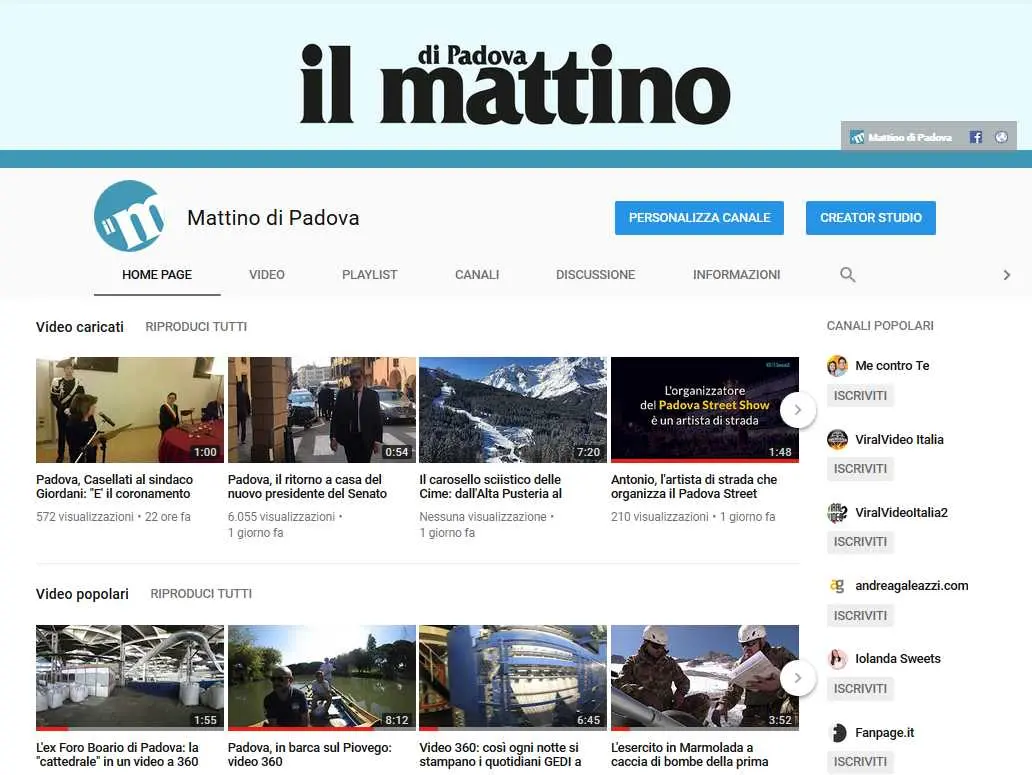Click the Iolanda Sweets channel name
Screen dimensions: 1032x775
point(898,659)
